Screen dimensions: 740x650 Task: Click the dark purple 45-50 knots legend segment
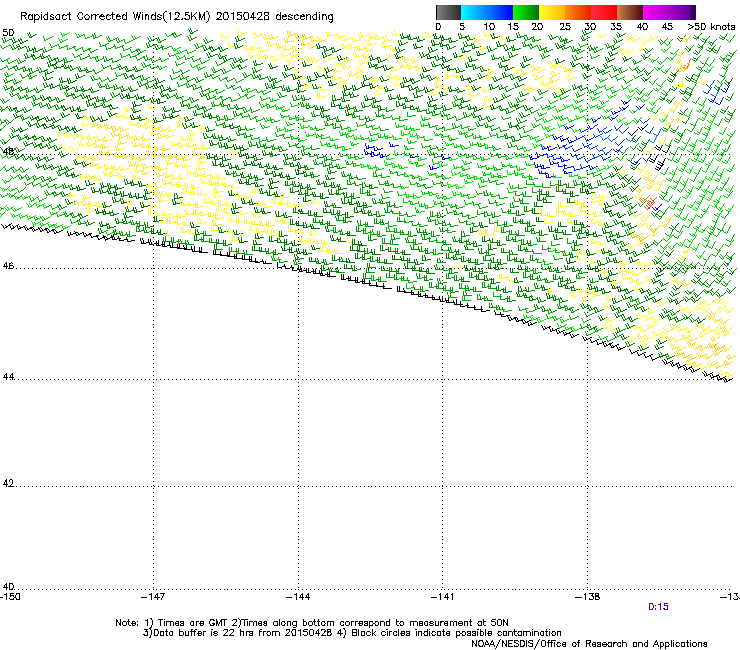[682, 12]
